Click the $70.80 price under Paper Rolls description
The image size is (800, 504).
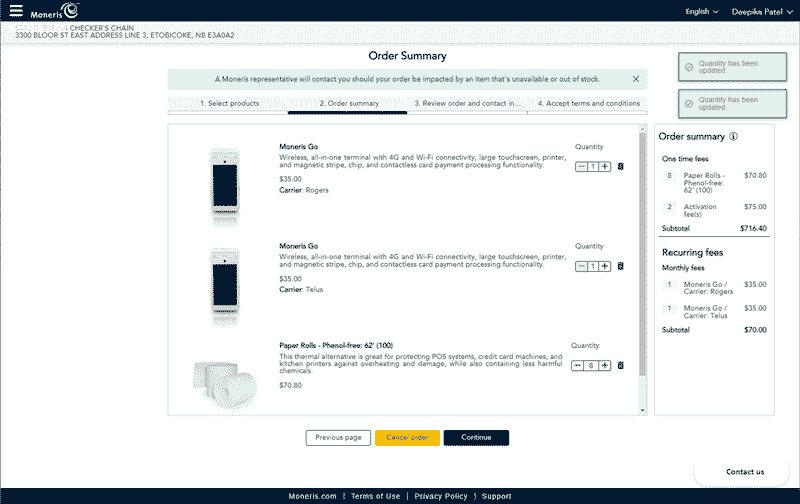tap(290, 386)
